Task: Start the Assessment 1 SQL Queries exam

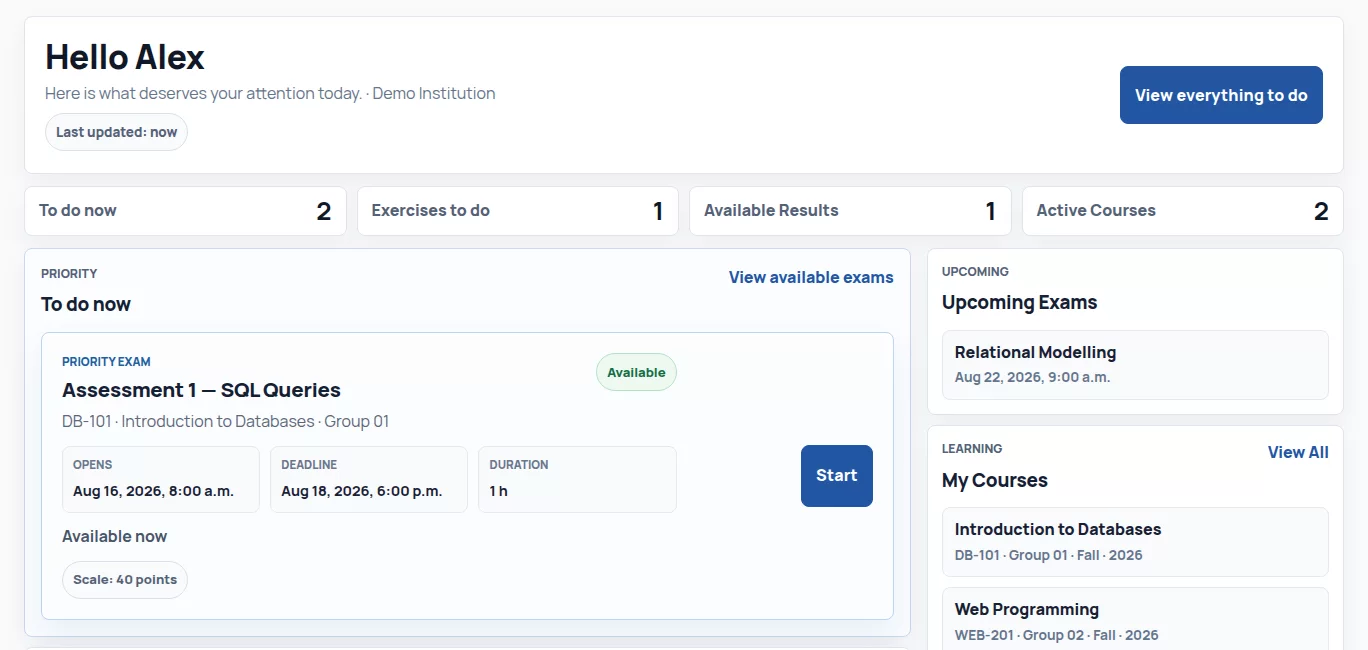Action: [837, 476]
